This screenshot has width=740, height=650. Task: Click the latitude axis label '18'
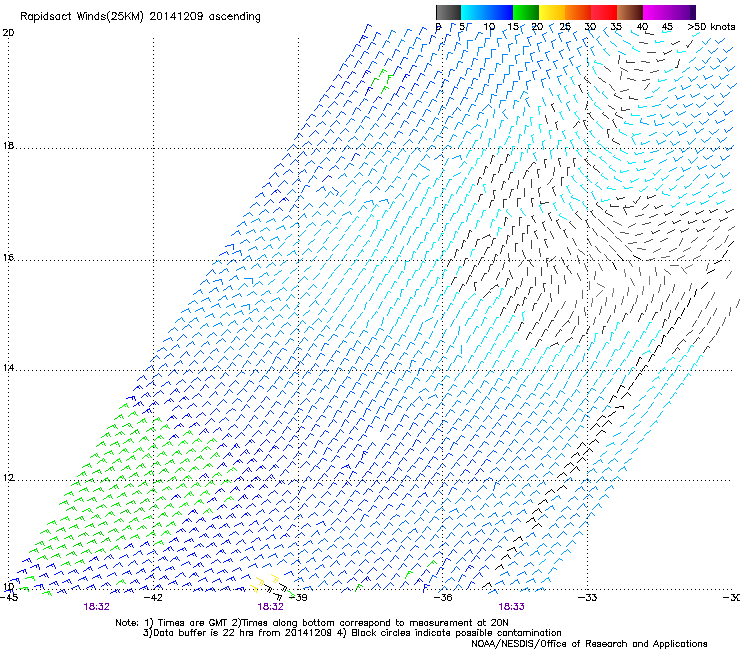(8, 145)
